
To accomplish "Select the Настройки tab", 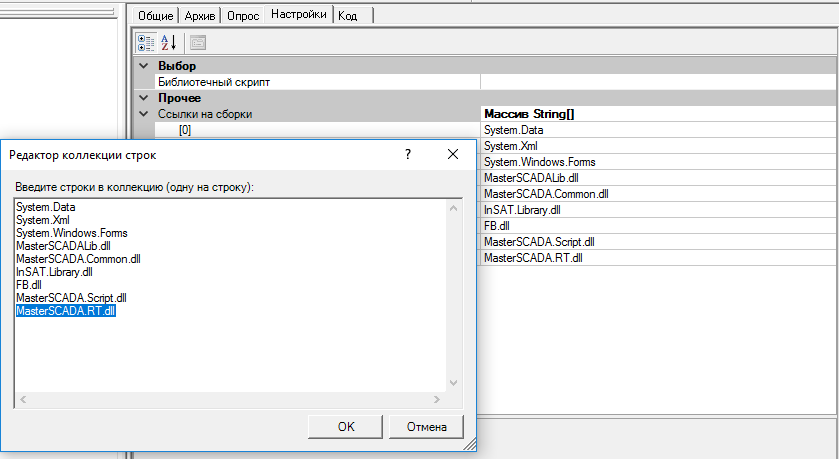I will tap(299, 14).
